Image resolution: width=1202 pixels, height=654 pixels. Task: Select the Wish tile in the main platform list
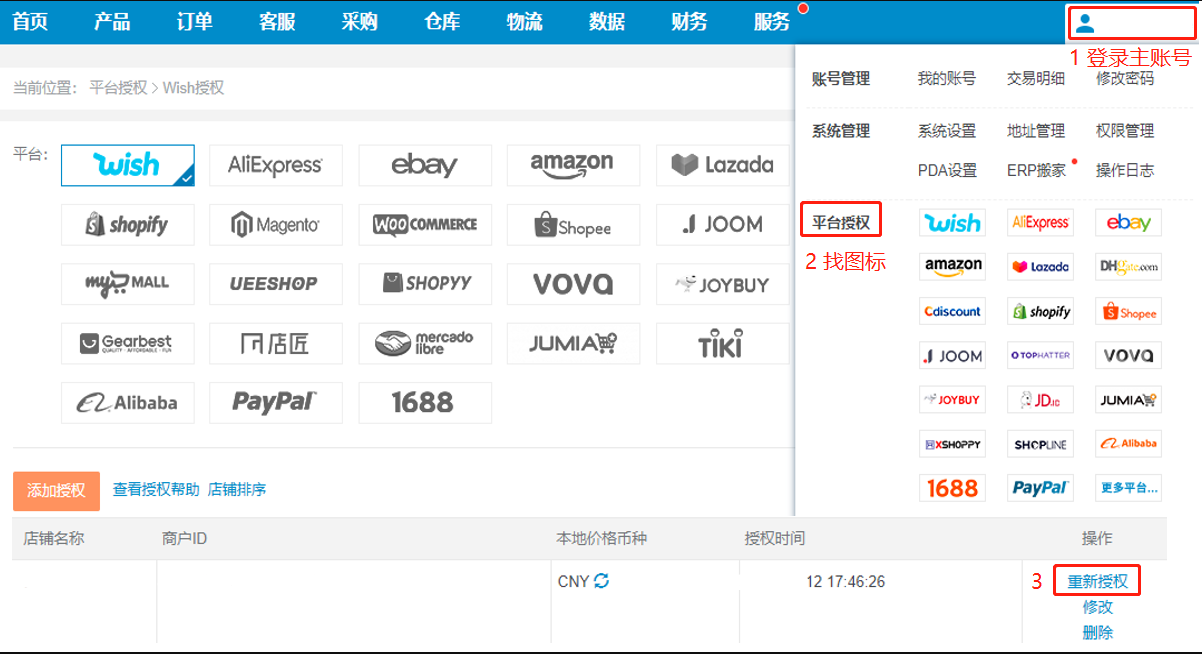tap(128, 165)
